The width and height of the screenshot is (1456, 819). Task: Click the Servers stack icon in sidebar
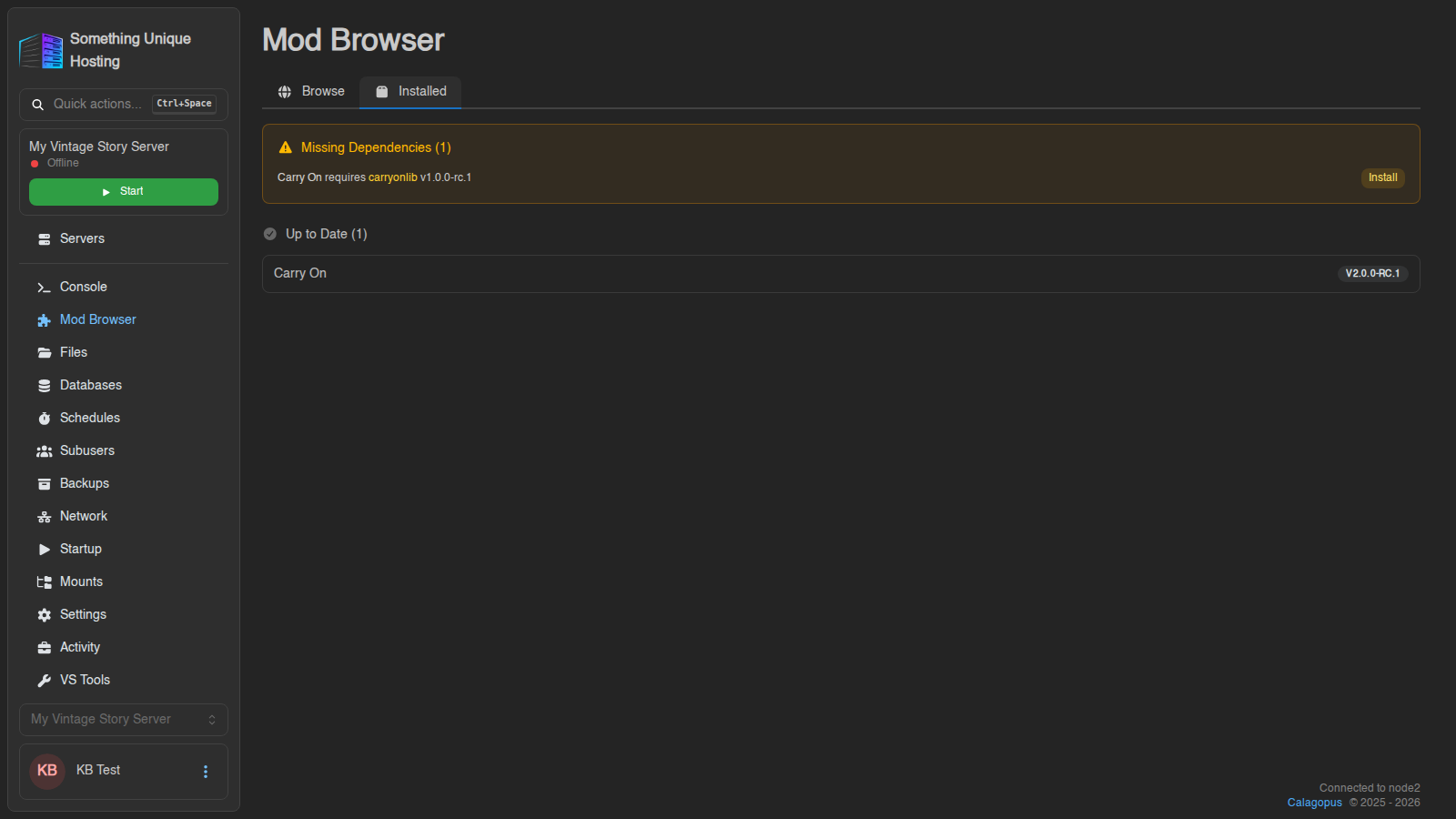44,239
